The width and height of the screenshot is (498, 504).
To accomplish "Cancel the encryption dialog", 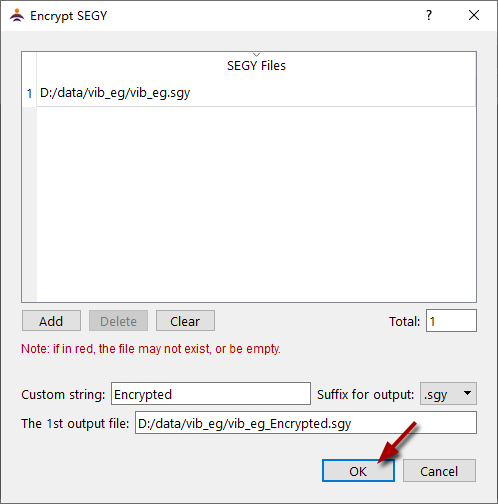I will click(x=439, y=471).
